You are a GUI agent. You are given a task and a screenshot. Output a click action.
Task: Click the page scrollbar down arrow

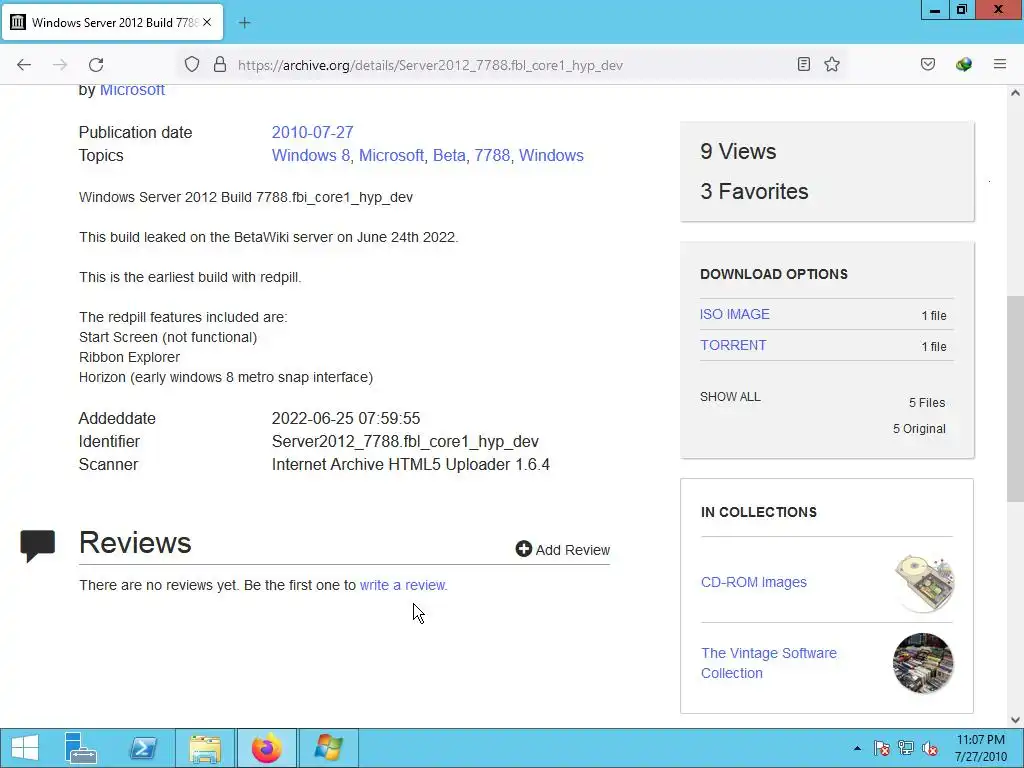pos(1015,720)
